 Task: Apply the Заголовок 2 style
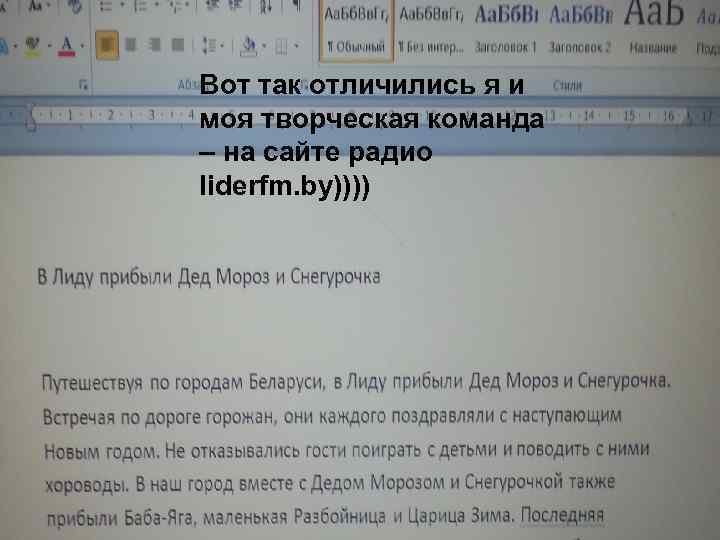tap(580, 30)
